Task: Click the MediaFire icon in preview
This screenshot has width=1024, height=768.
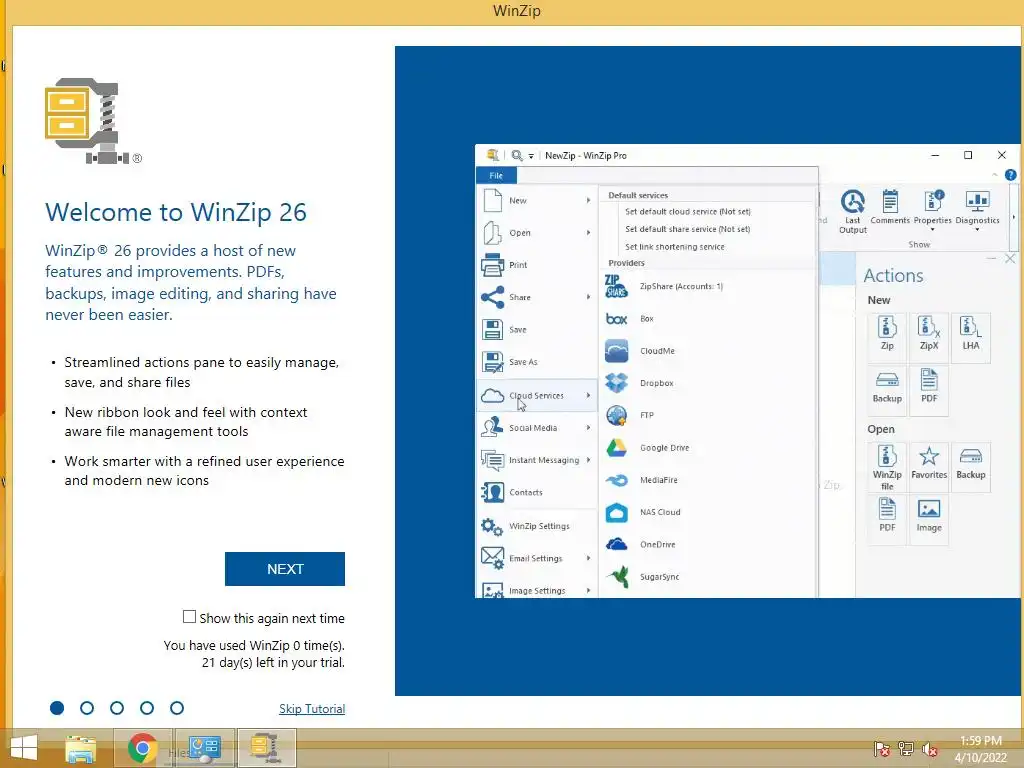Action: [616, 480]
